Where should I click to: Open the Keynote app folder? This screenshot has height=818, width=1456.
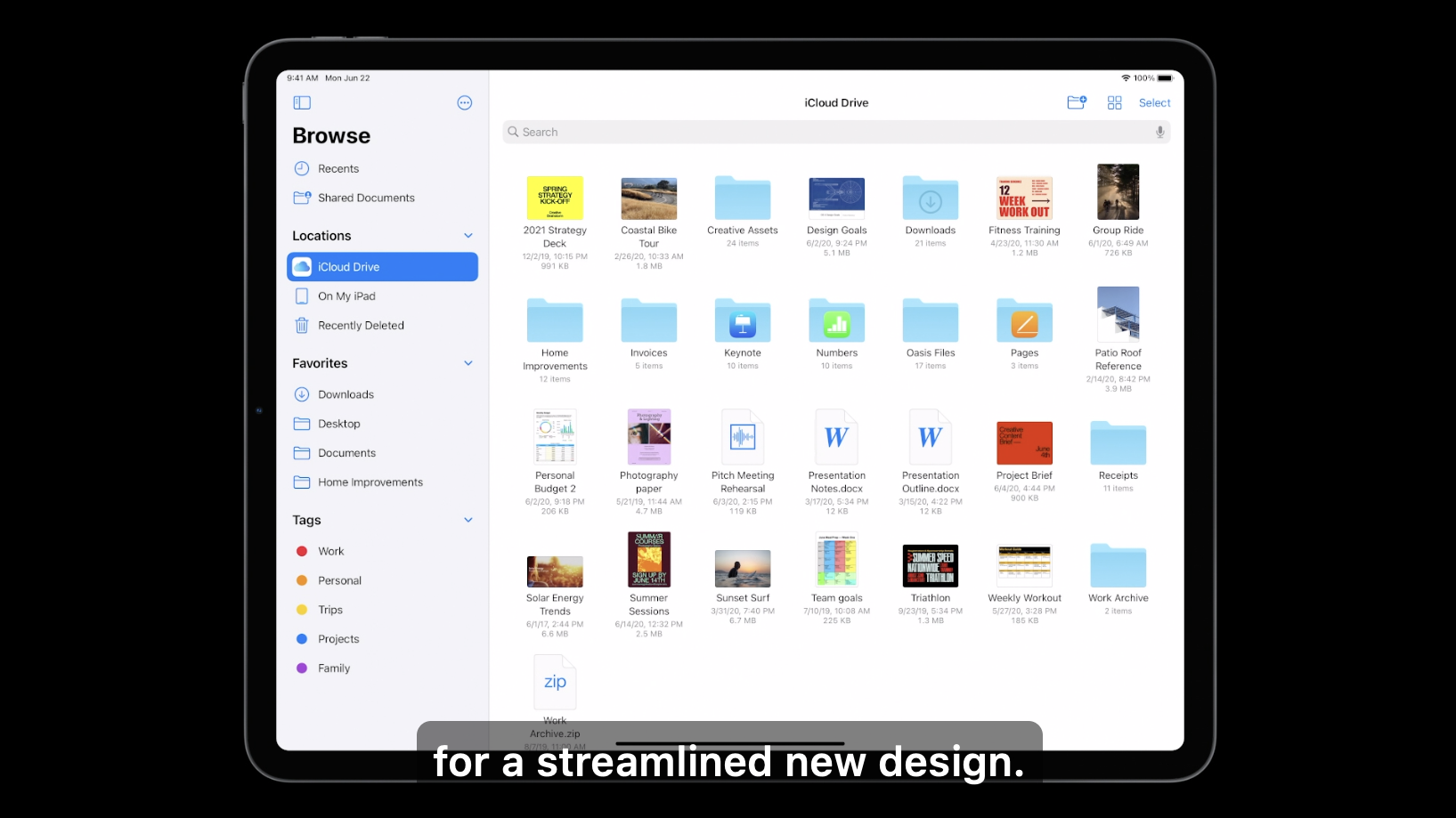[x=742, y=322]
